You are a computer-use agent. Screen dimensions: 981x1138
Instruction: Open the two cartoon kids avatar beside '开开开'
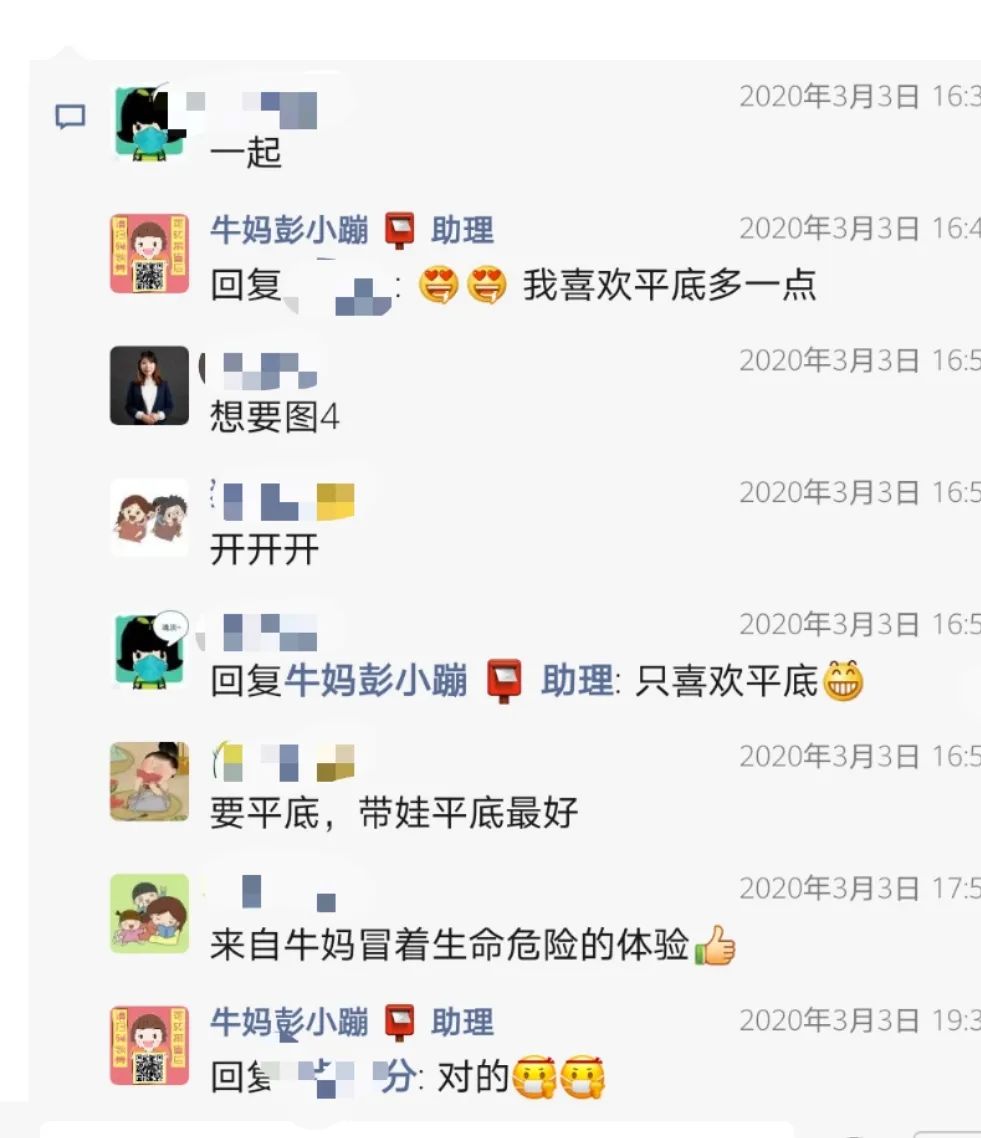[149, 517]
